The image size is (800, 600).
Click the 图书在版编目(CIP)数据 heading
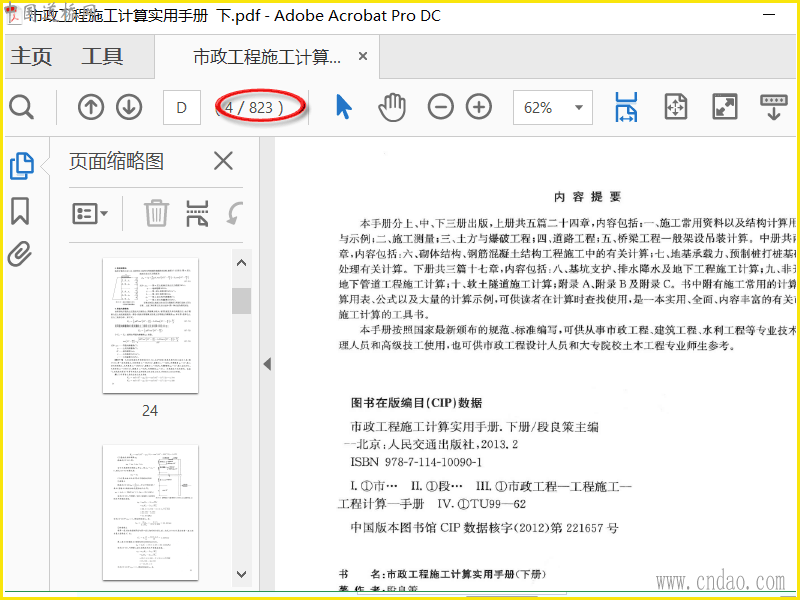[x=416, y=403]
